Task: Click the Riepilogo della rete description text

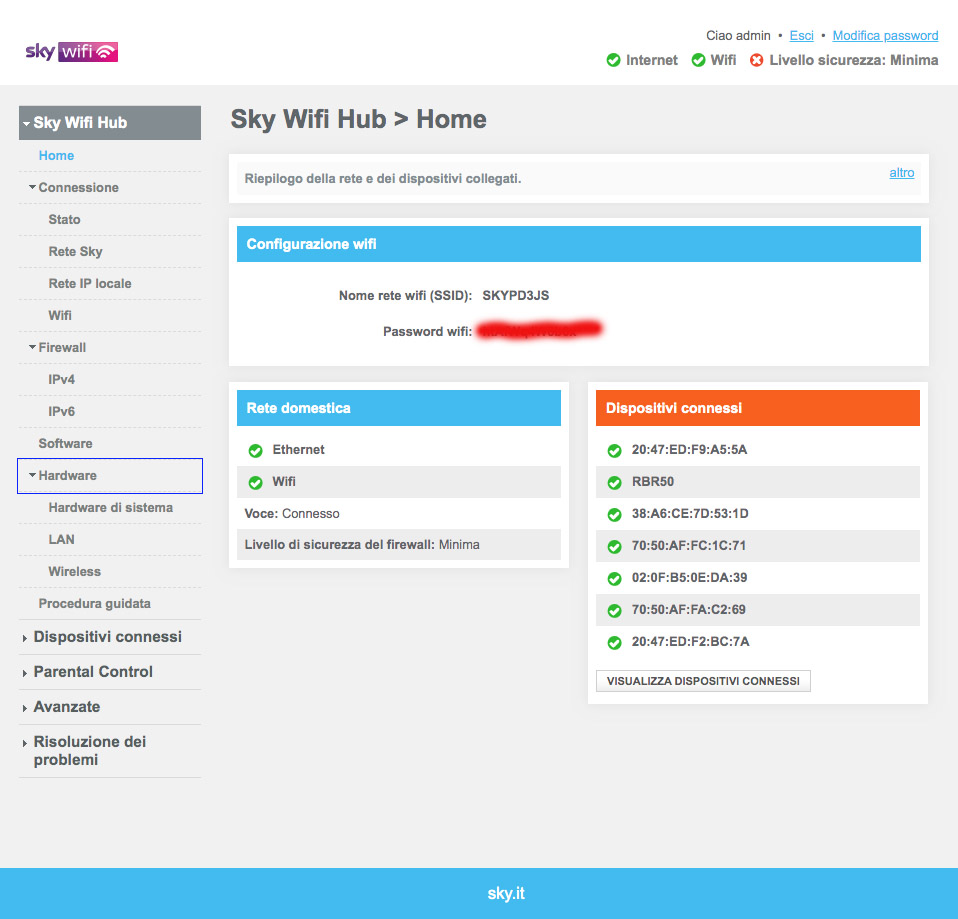Action: click(x=382, y=179)
